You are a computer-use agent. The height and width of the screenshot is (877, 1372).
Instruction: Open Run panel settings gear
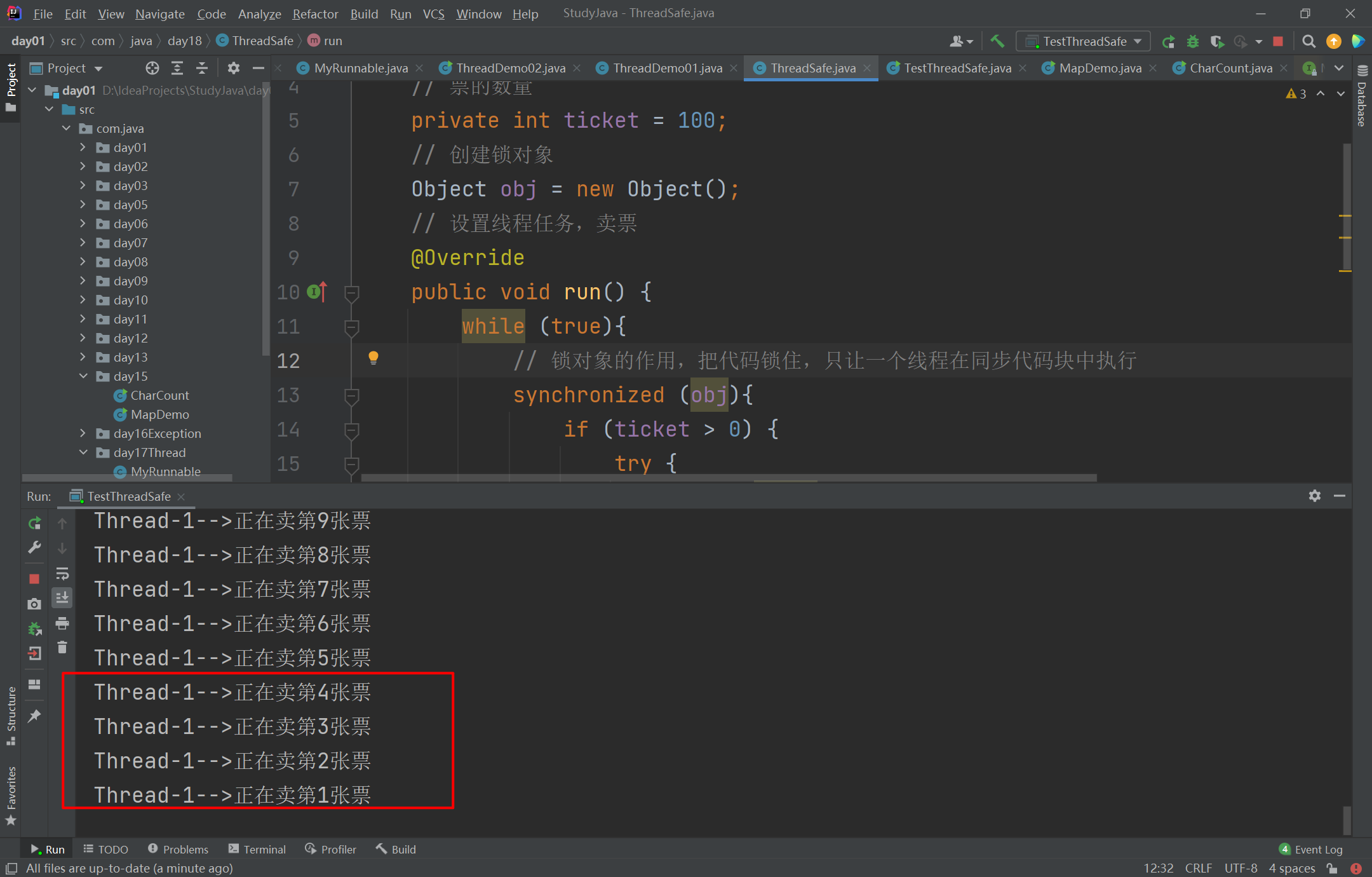[x=1315, y=496]
